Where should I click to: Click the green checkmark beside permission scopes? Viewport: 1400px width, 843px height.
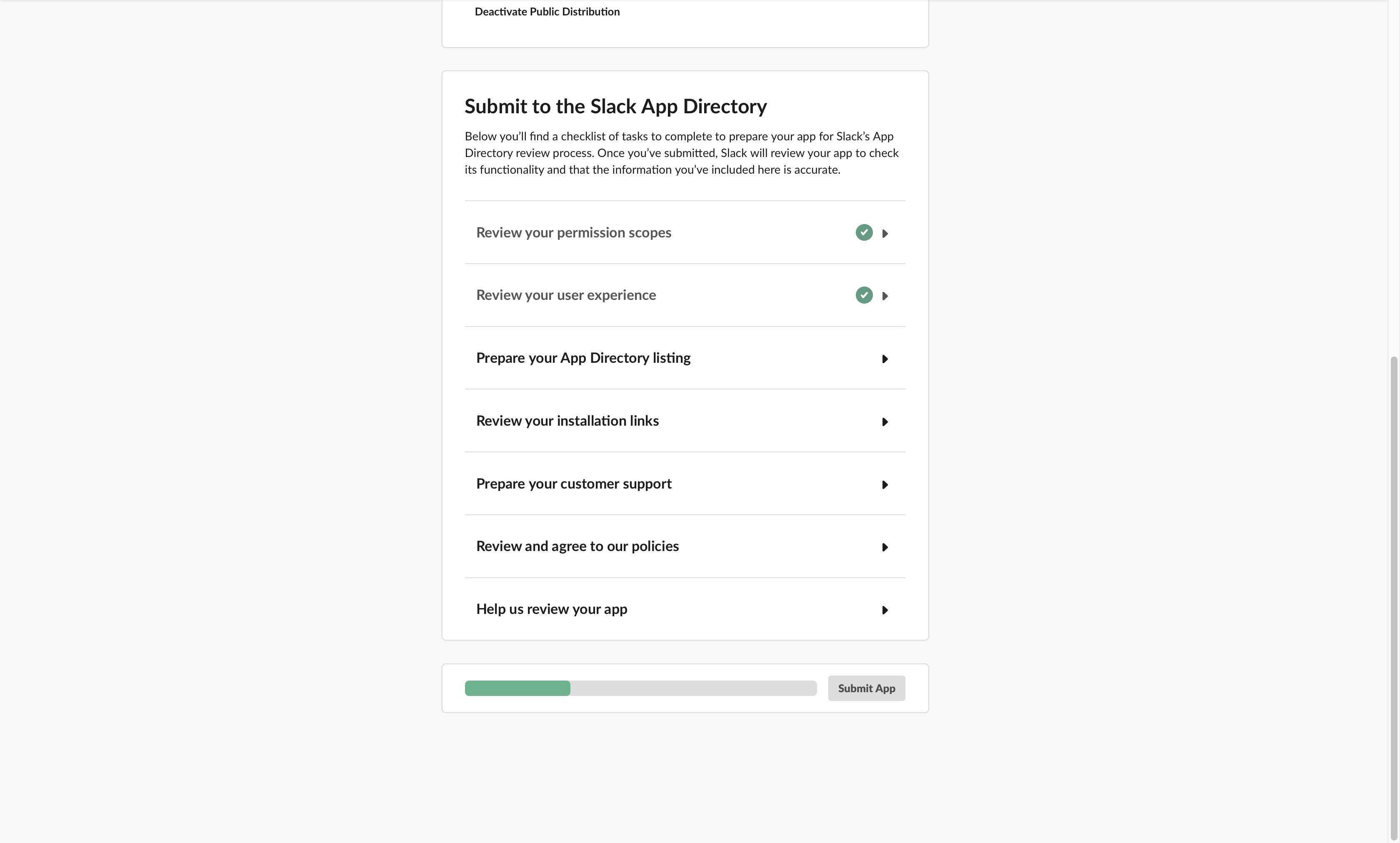[x=864, y=232]
